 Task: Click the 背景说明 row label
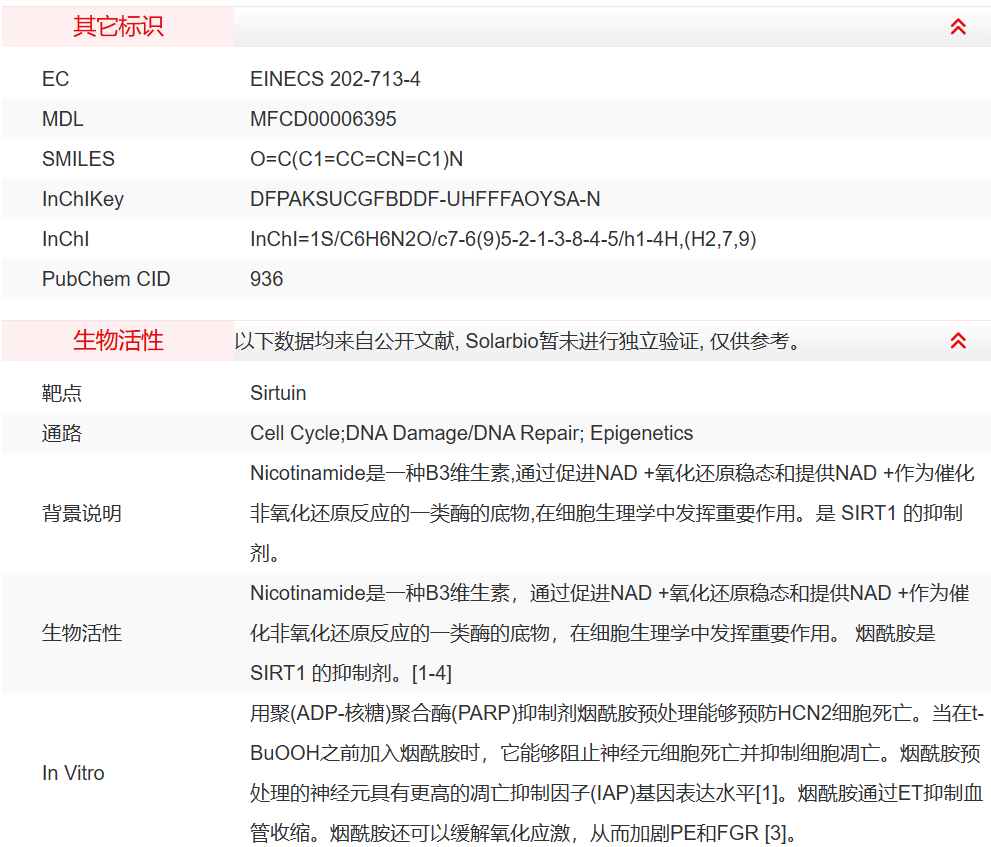tap(82, 513)
